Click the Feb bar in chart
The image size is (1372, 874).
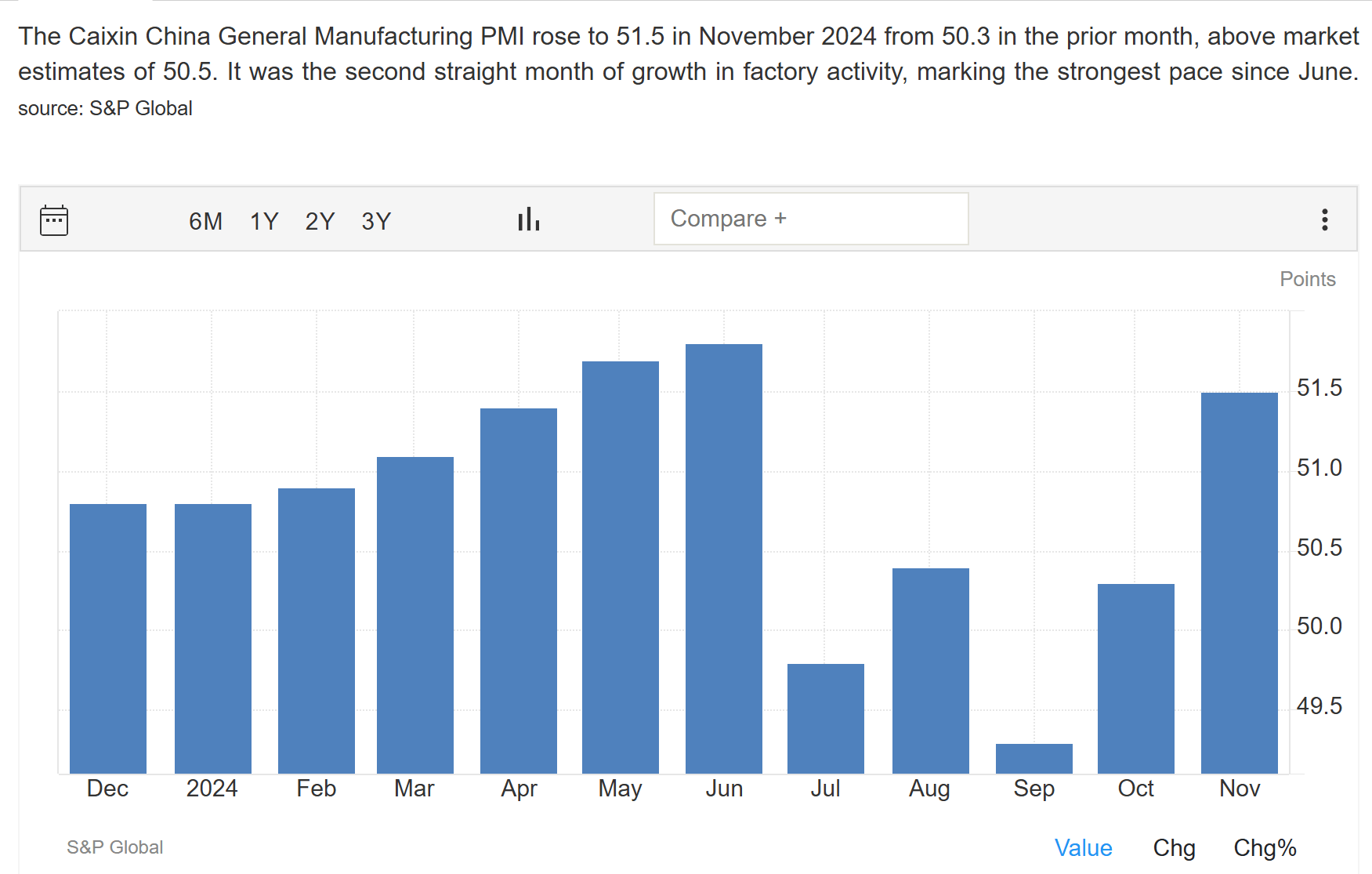tap(317, 631)
